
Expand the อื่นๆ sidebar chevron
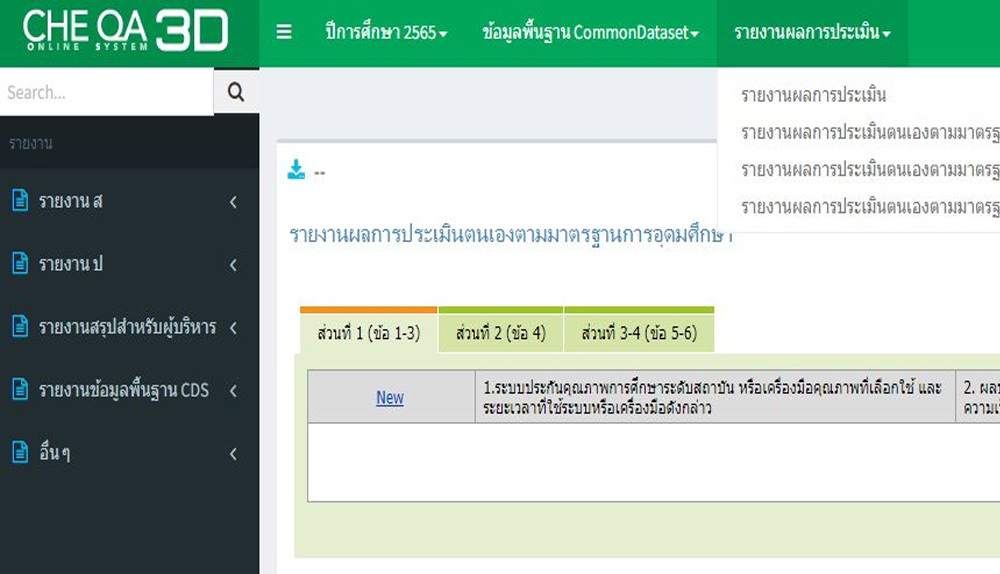[233, 454]
